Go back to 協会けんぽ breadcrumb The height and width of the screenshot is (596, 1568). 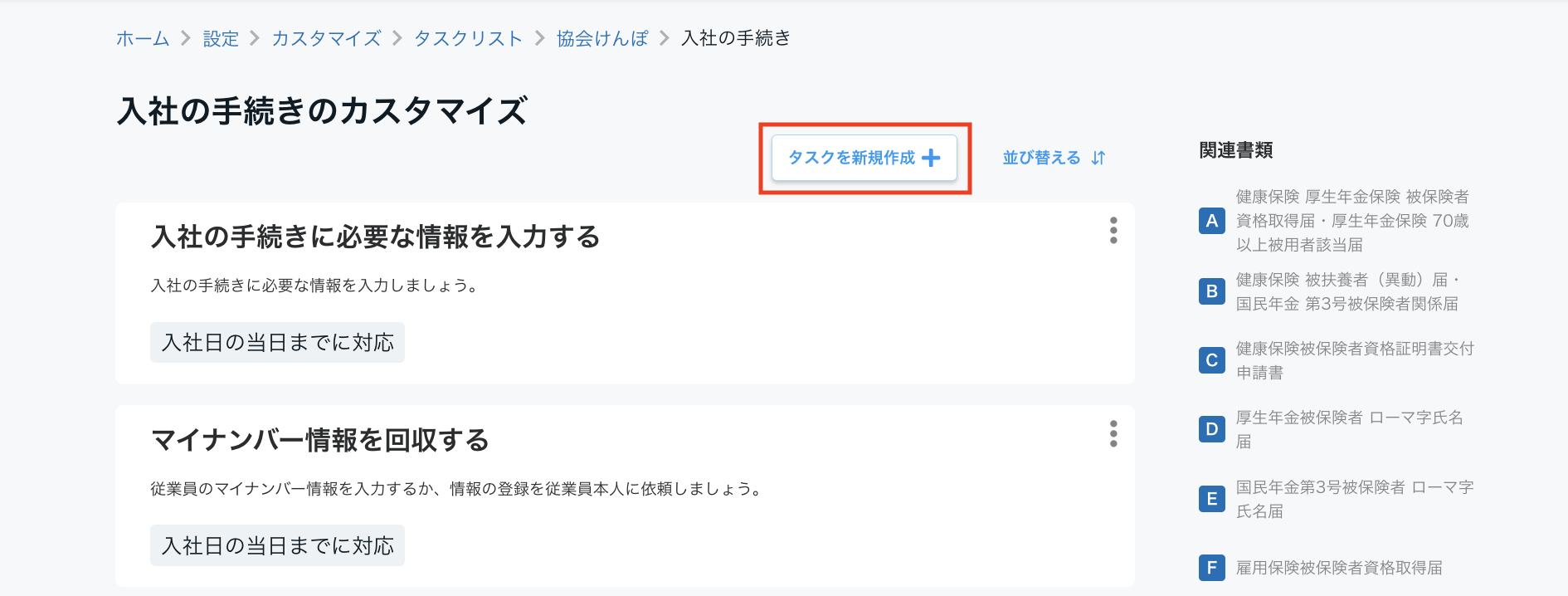[602, 38]
